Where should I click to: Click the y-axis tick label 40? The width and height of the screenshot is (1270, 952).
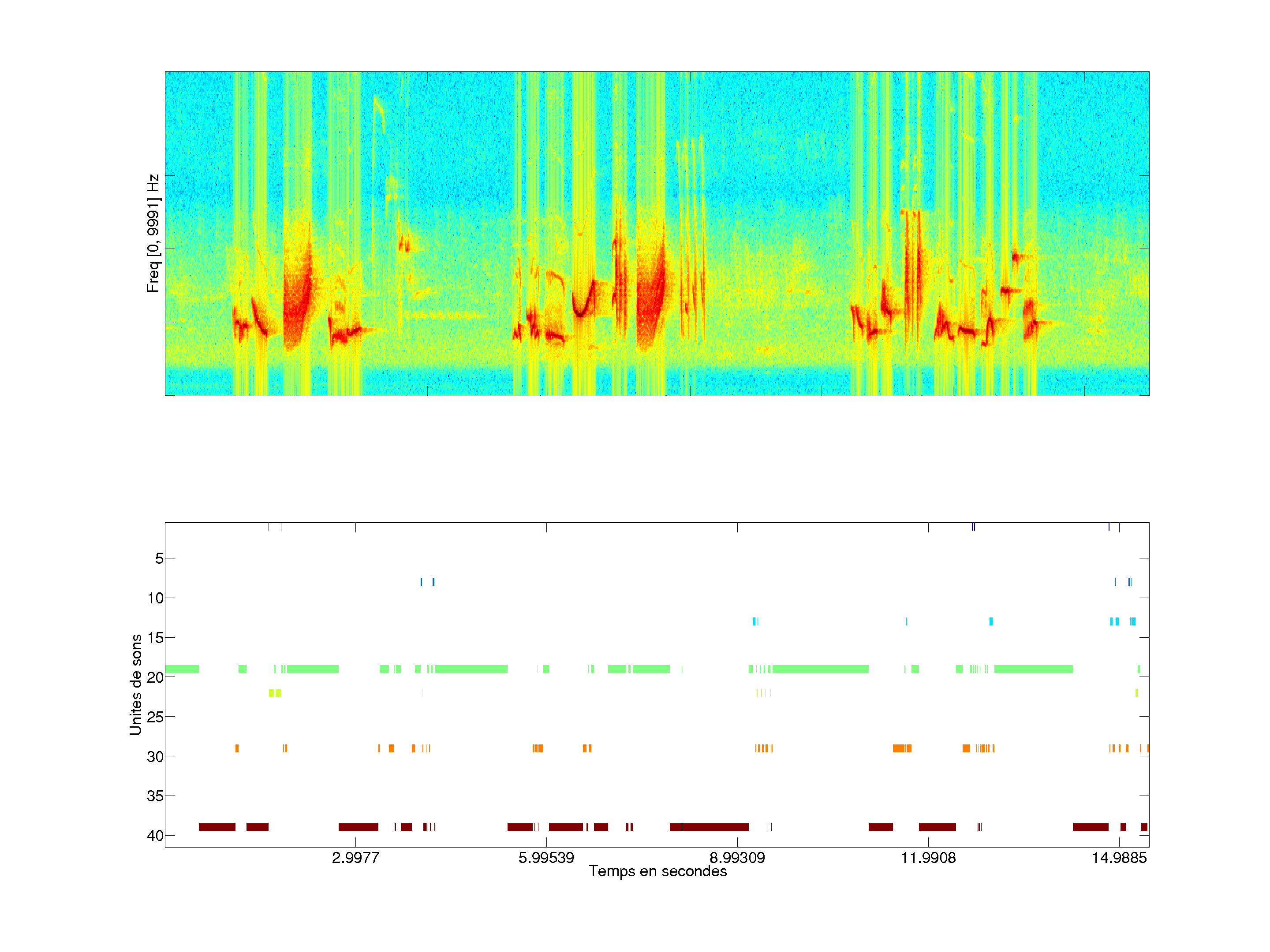[x=156, y=836]
